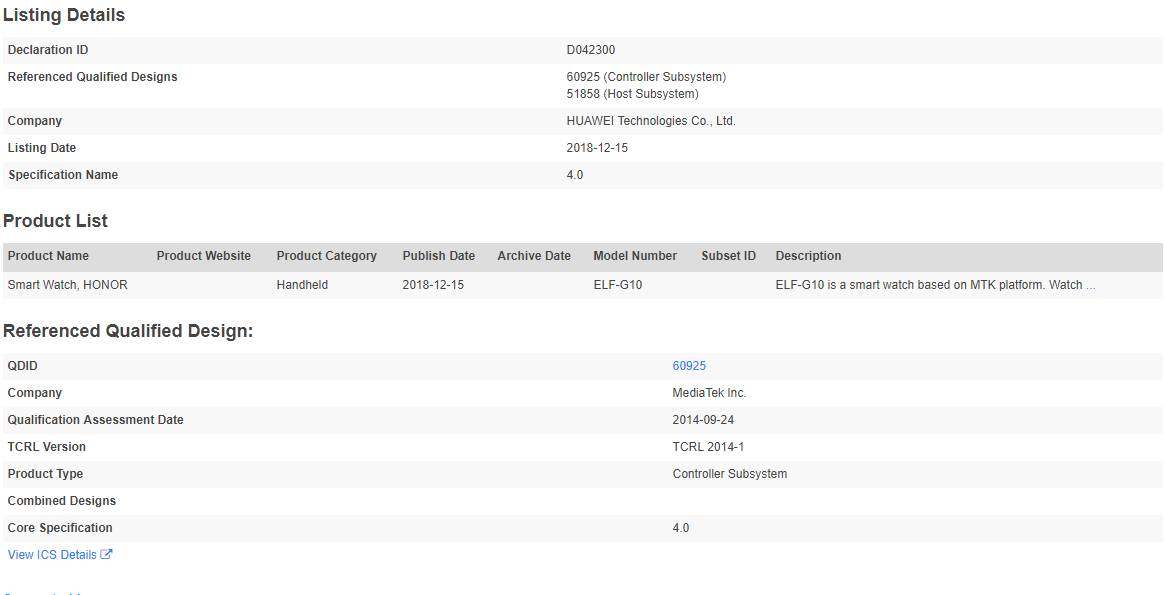Click the Description column header

click(x=808, y=256)
